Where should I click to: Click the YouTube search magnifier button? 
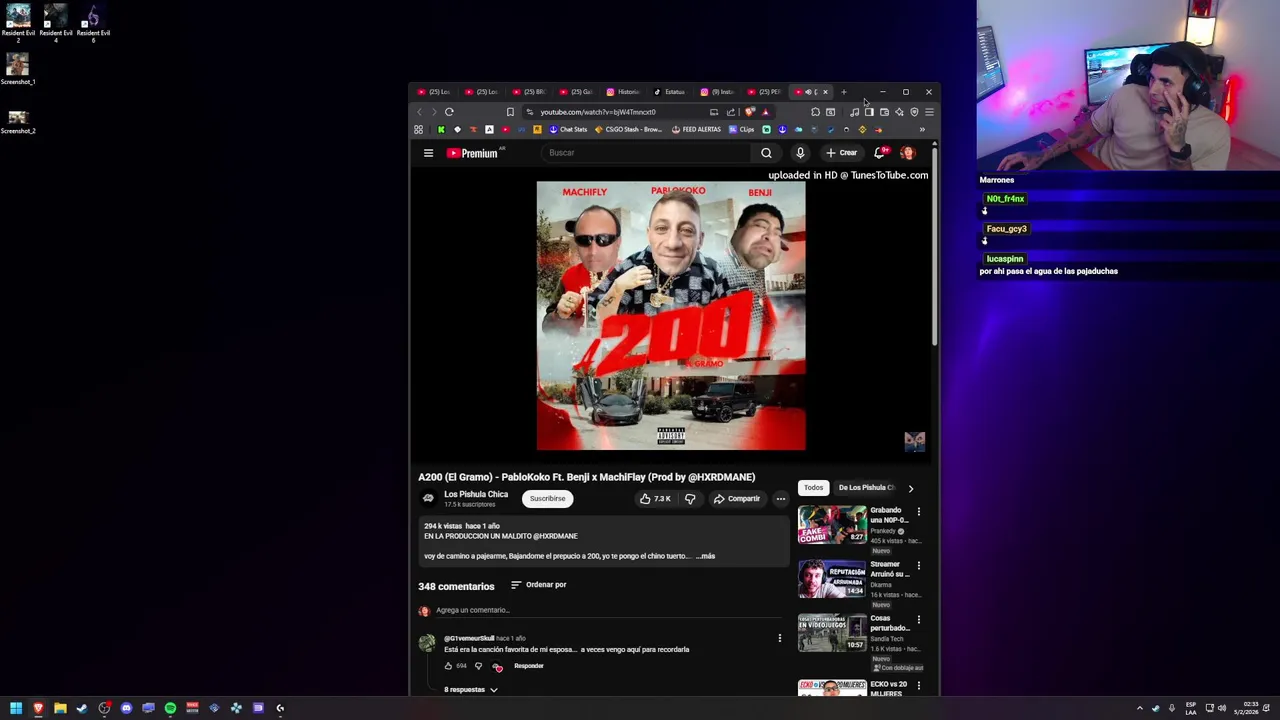click(766, 153)
